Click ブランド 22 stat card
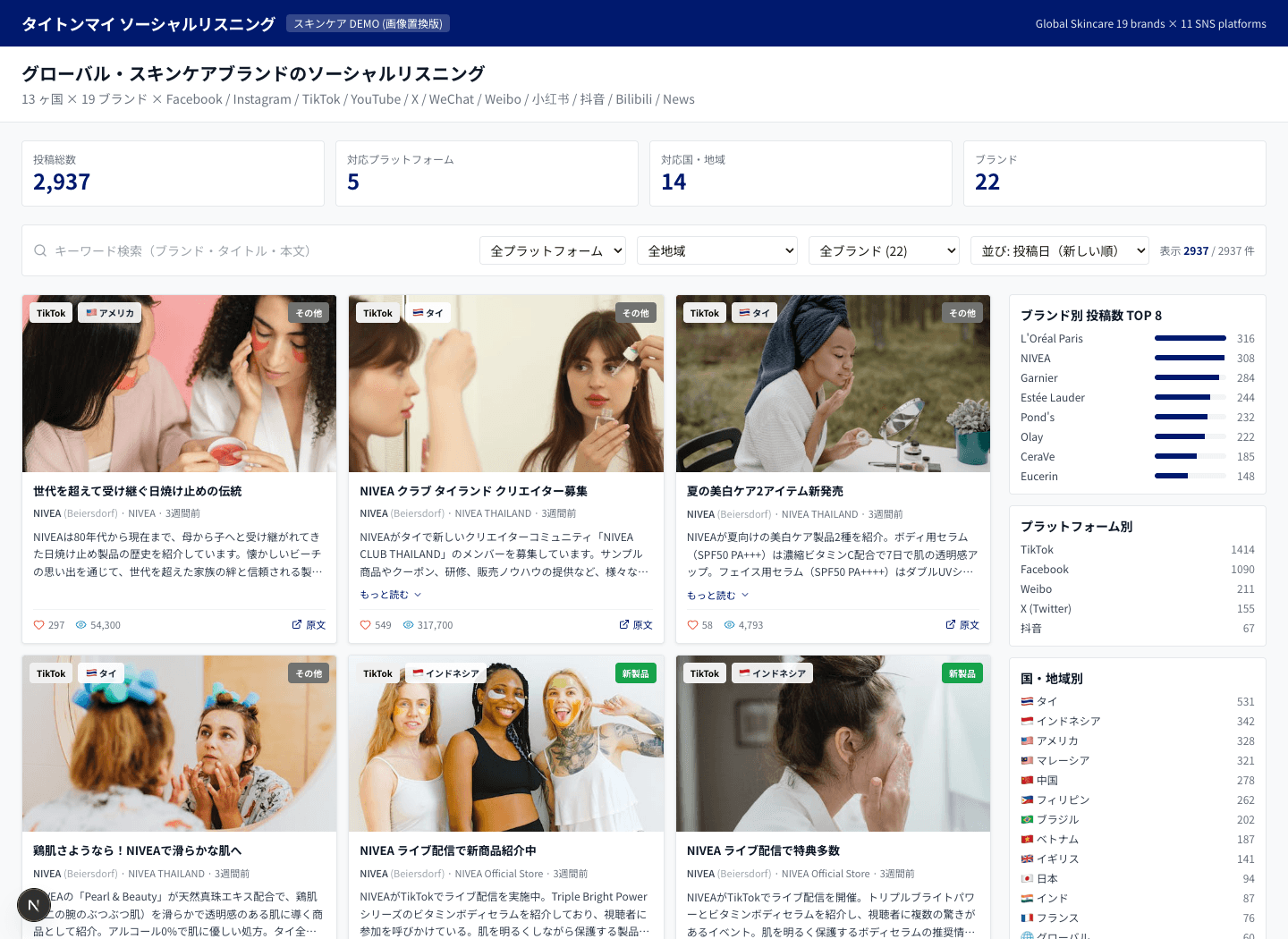 (x=1114, y=173)
